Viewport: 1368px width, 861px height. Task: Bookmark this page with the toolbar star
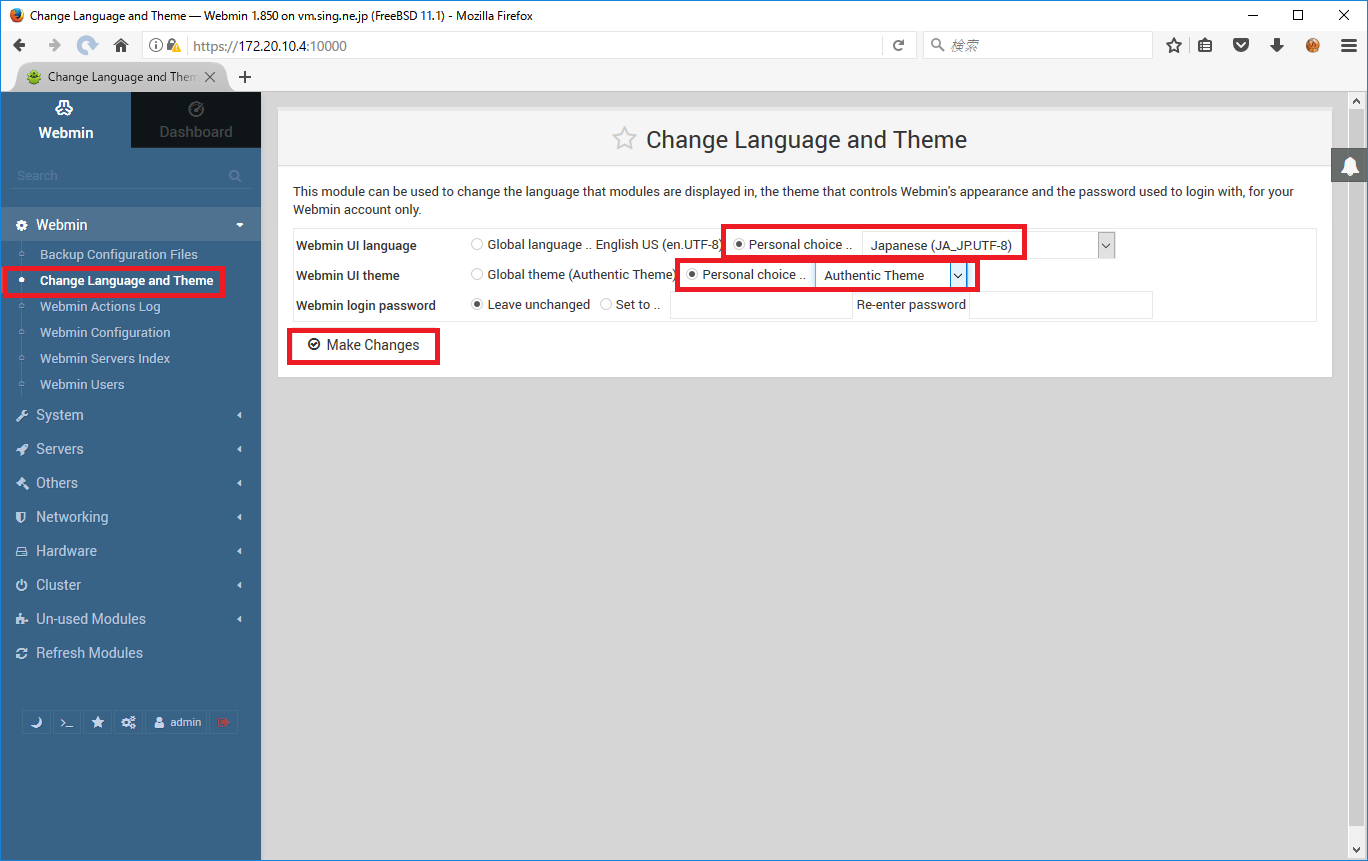click(1174, 45)
